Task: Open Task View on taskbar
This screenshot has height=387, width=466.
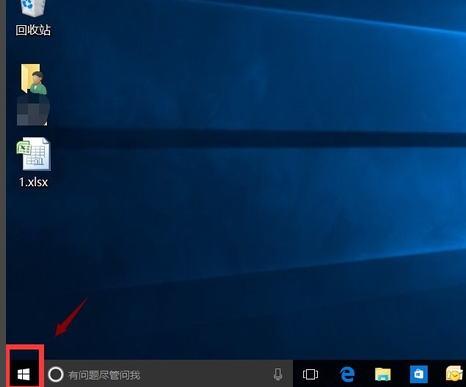Action: tap(310, 374)
